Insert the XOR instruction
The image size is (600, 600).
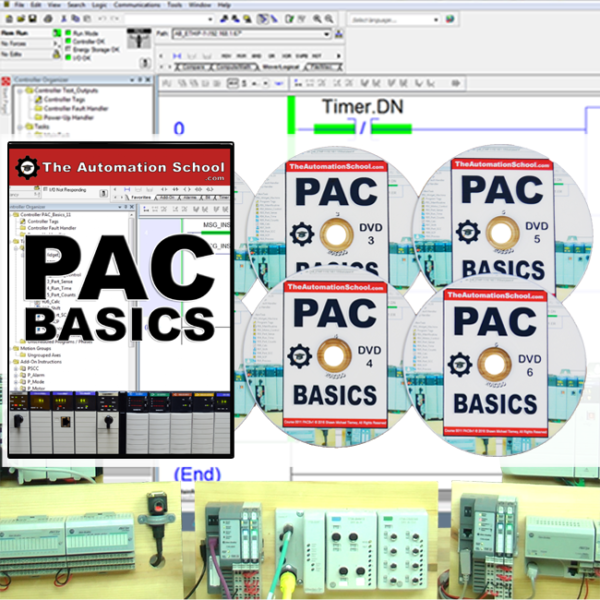(287, 56)
